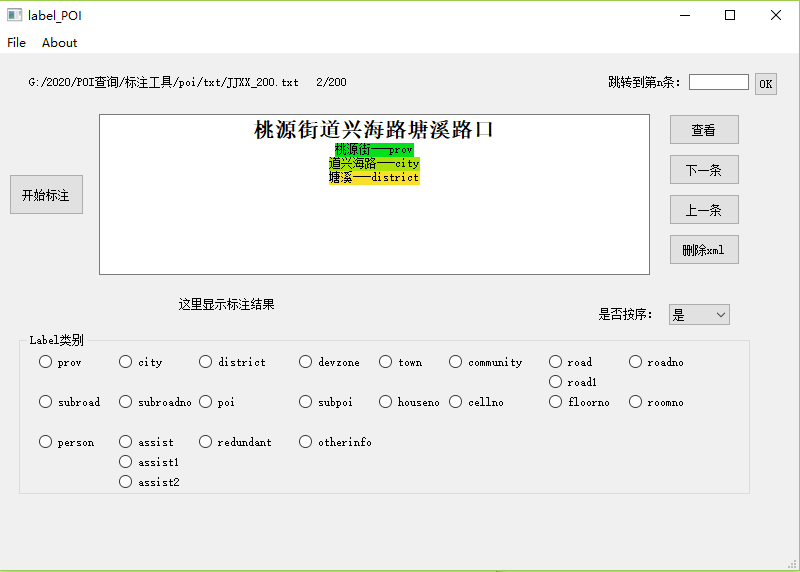Image resolution: width=800 pixels, height=572 pixels.
Task: Open the File menu
Action: tap(16, 43)
